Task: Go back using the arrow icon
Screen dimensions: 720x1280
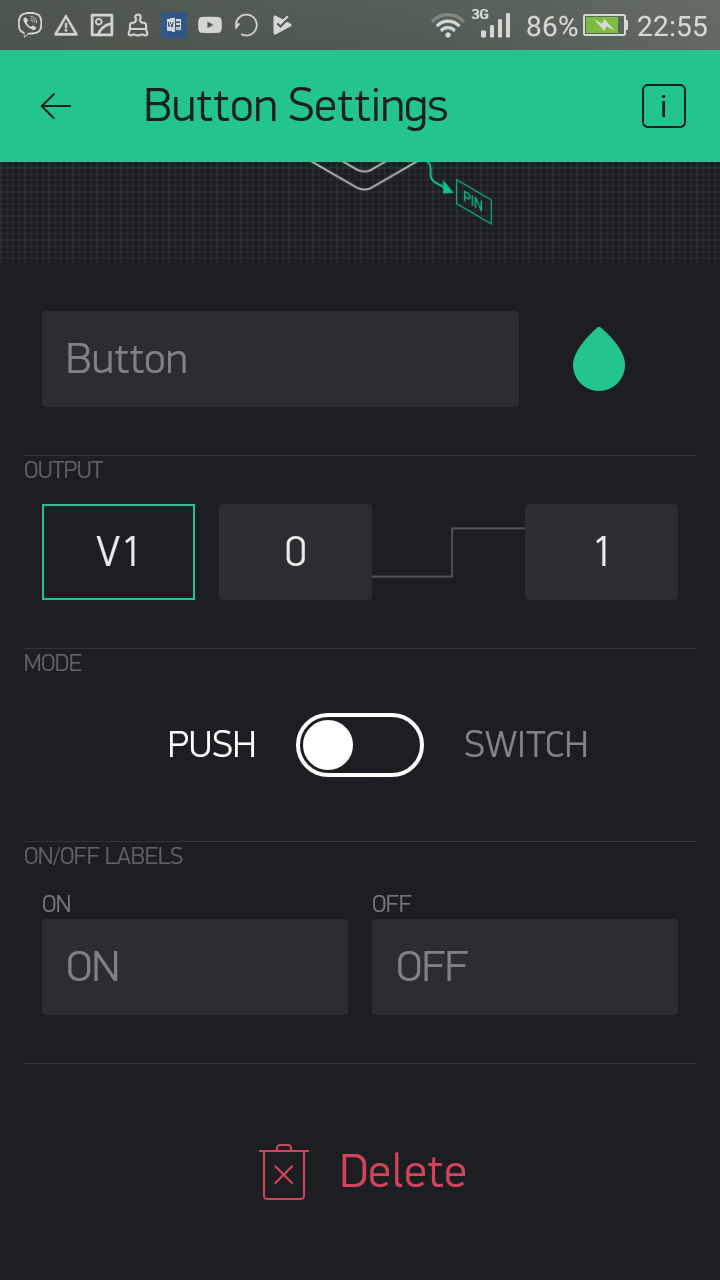Action: [56, 106]
